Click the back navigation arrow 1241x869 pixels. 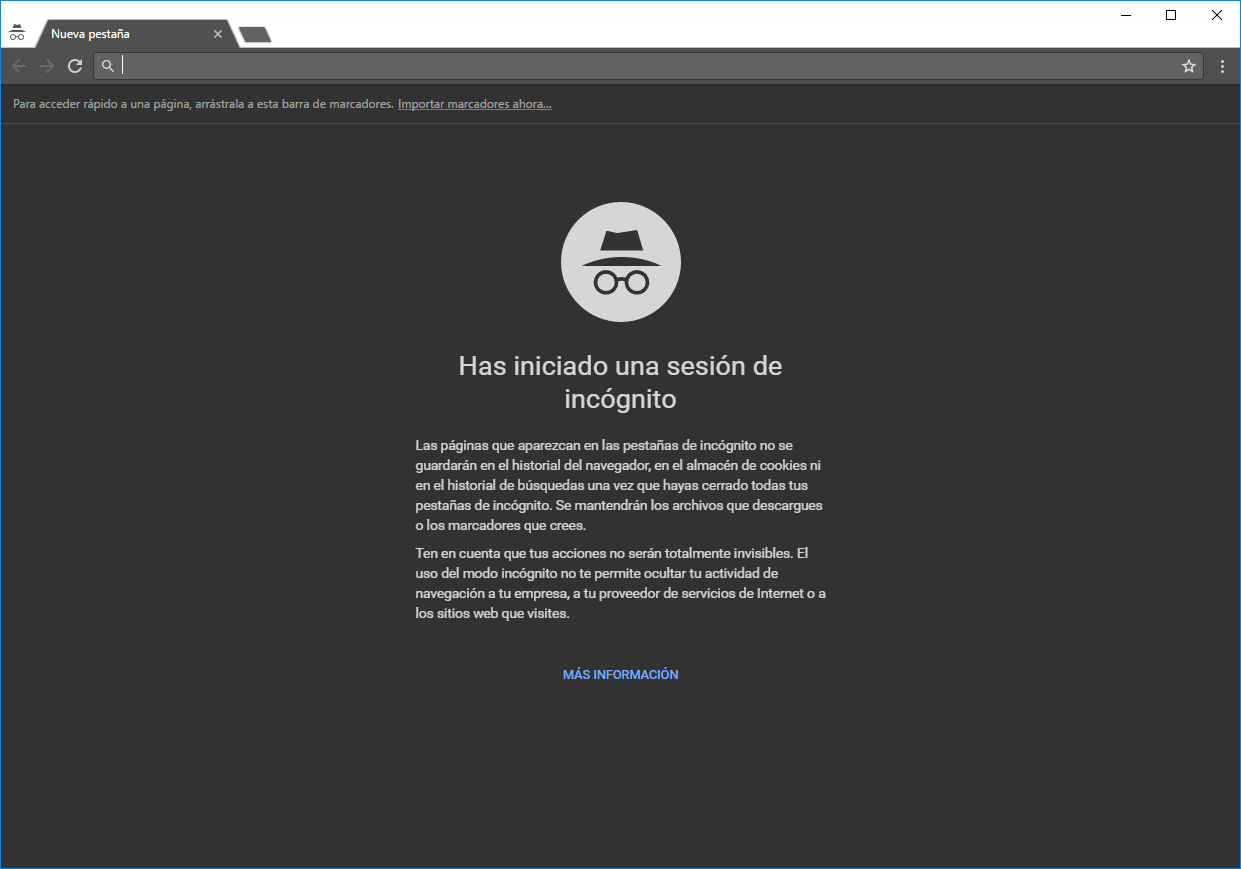click(x=19, y=66)
